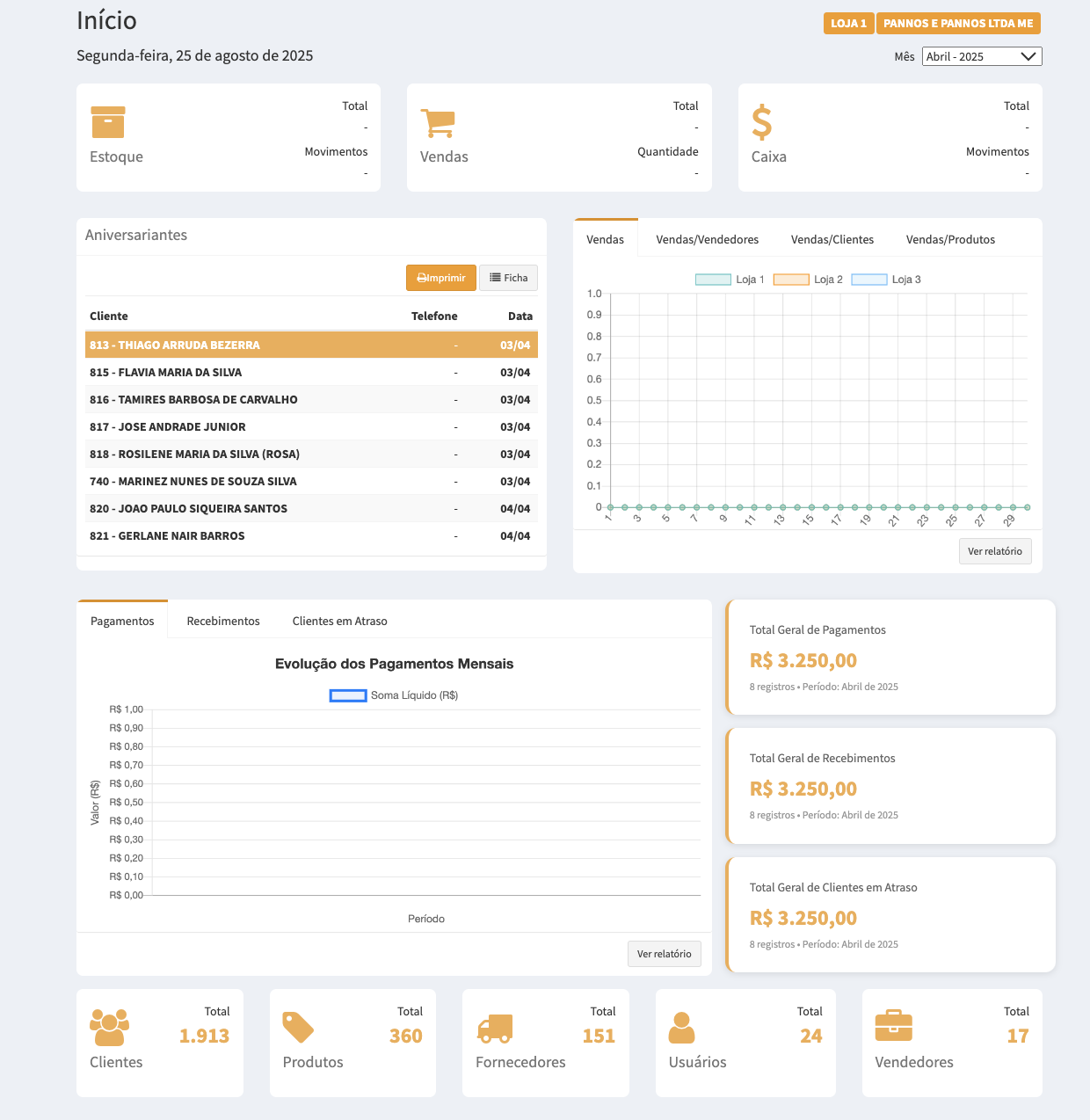Click the Vendedores briefcase icon
Screen dimensions: 1090x1120
click(x=893, y=1026)
